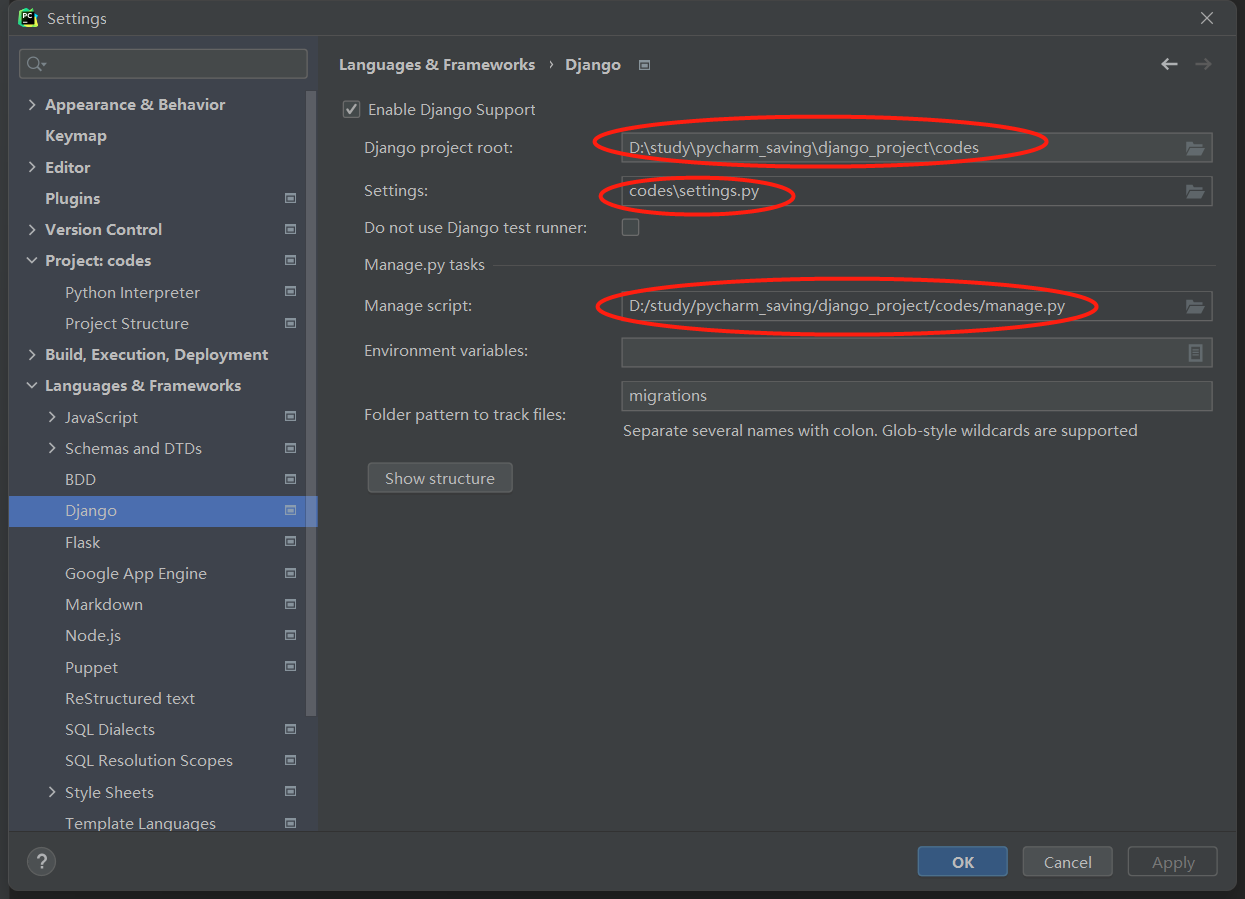Click the project-level icon beside Python Interpreter
The image size is (1245, 899).
(290, 292)
